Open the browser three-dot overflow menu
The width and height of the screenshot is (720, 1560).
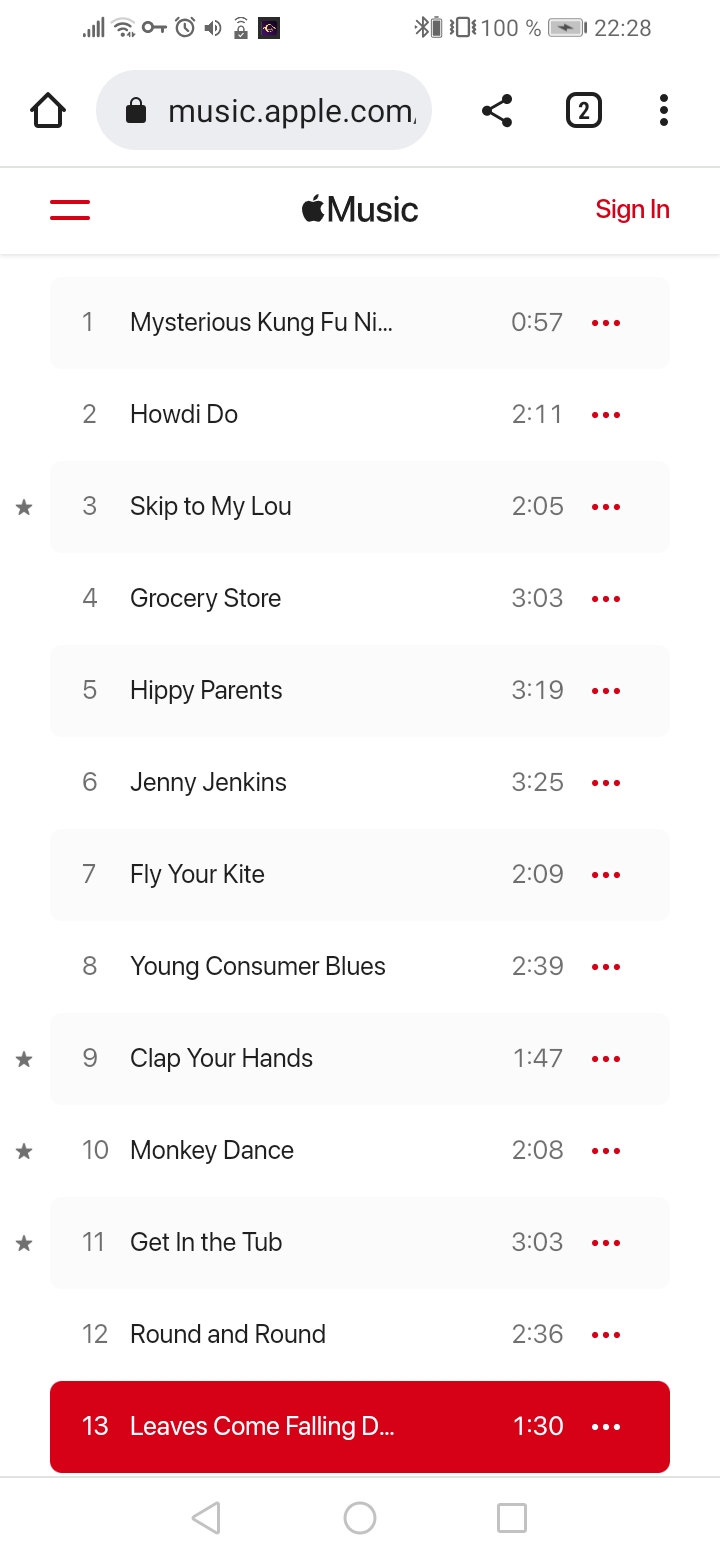pyautogui.click(x=663, y=111)
